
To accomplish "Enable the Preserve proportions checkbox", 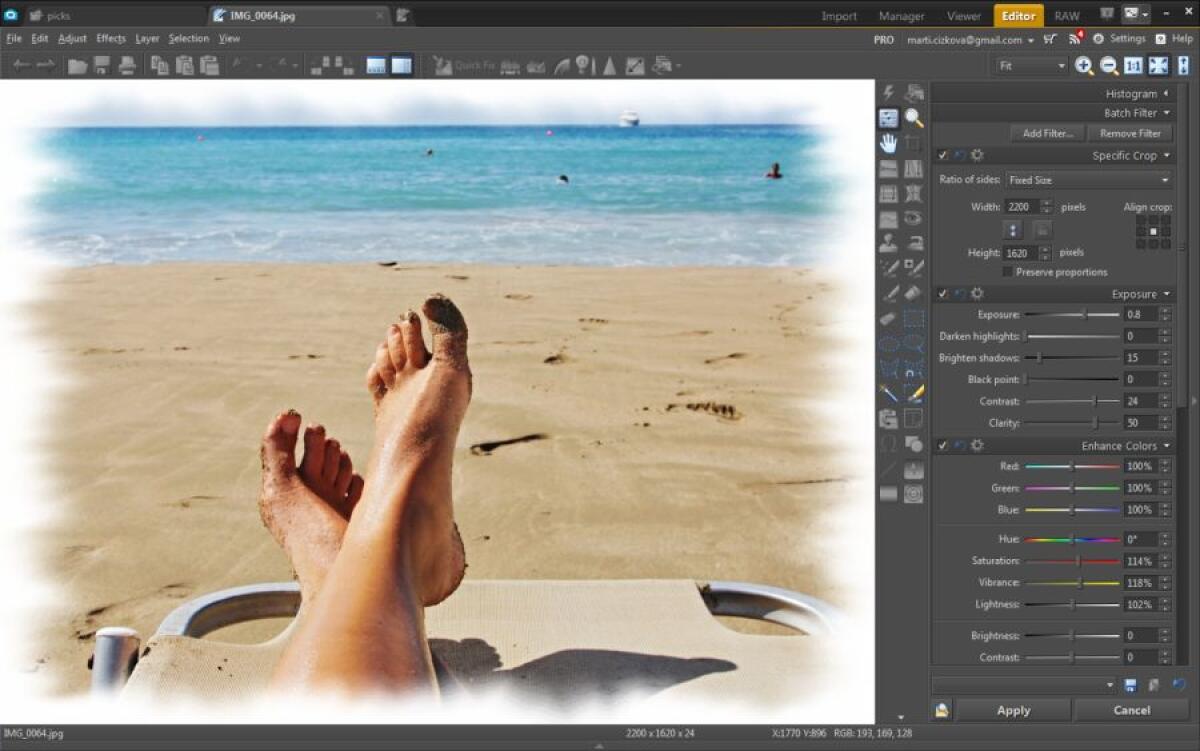I will pos(1008,271).
